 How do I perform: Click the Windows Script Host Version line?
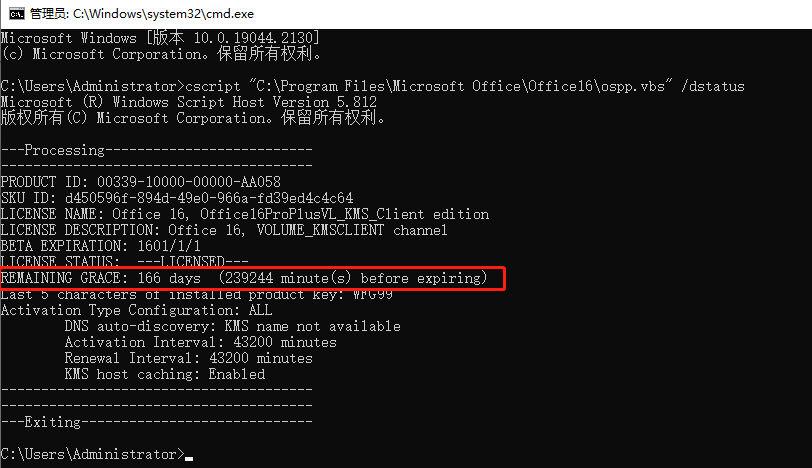pyautogui.click(x=188, y=102)
